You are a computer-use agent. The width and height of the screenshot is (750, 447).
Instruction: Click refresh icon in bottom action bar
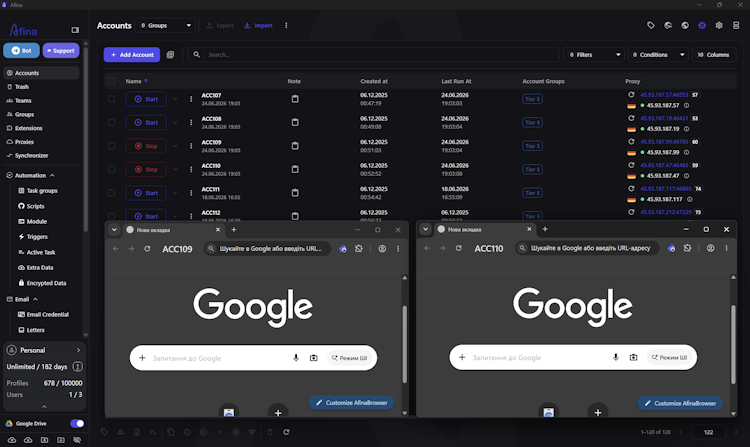tap(286, 432)
